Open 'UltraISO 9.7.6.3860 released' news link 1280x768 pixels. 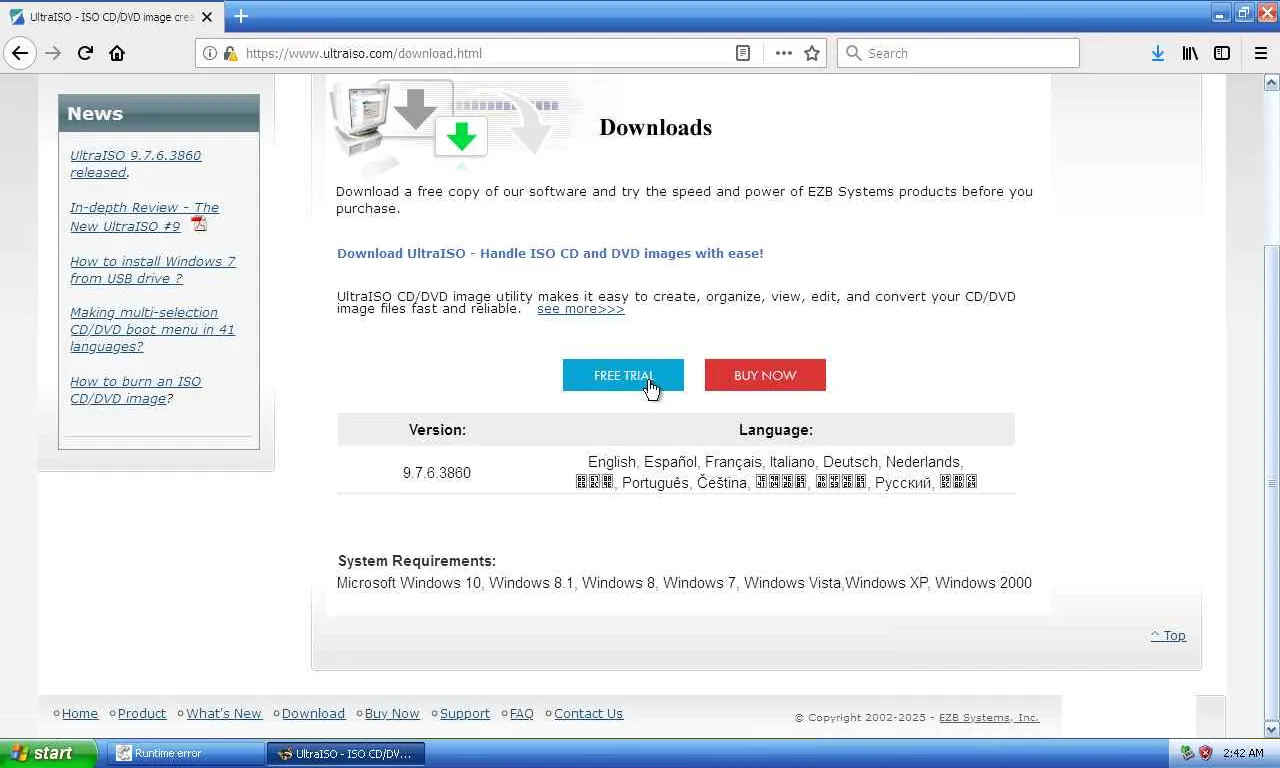pyautogui.click(x=135, y=164)
